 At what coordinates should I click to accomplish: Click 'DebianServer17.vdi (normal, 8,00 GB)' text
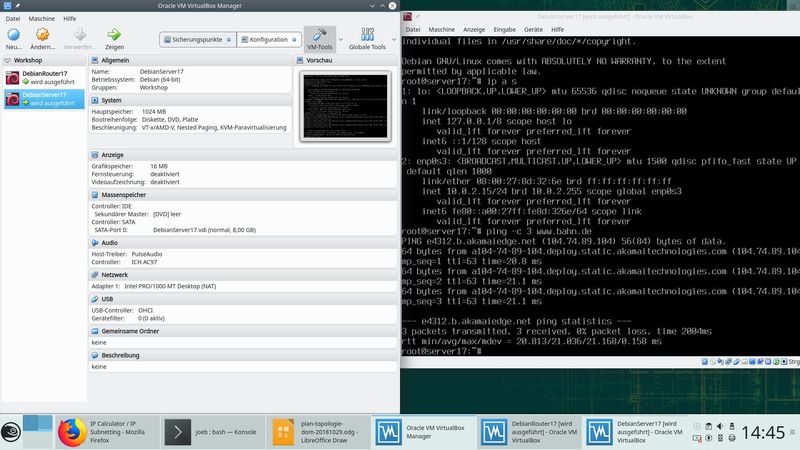click(204, 230)
